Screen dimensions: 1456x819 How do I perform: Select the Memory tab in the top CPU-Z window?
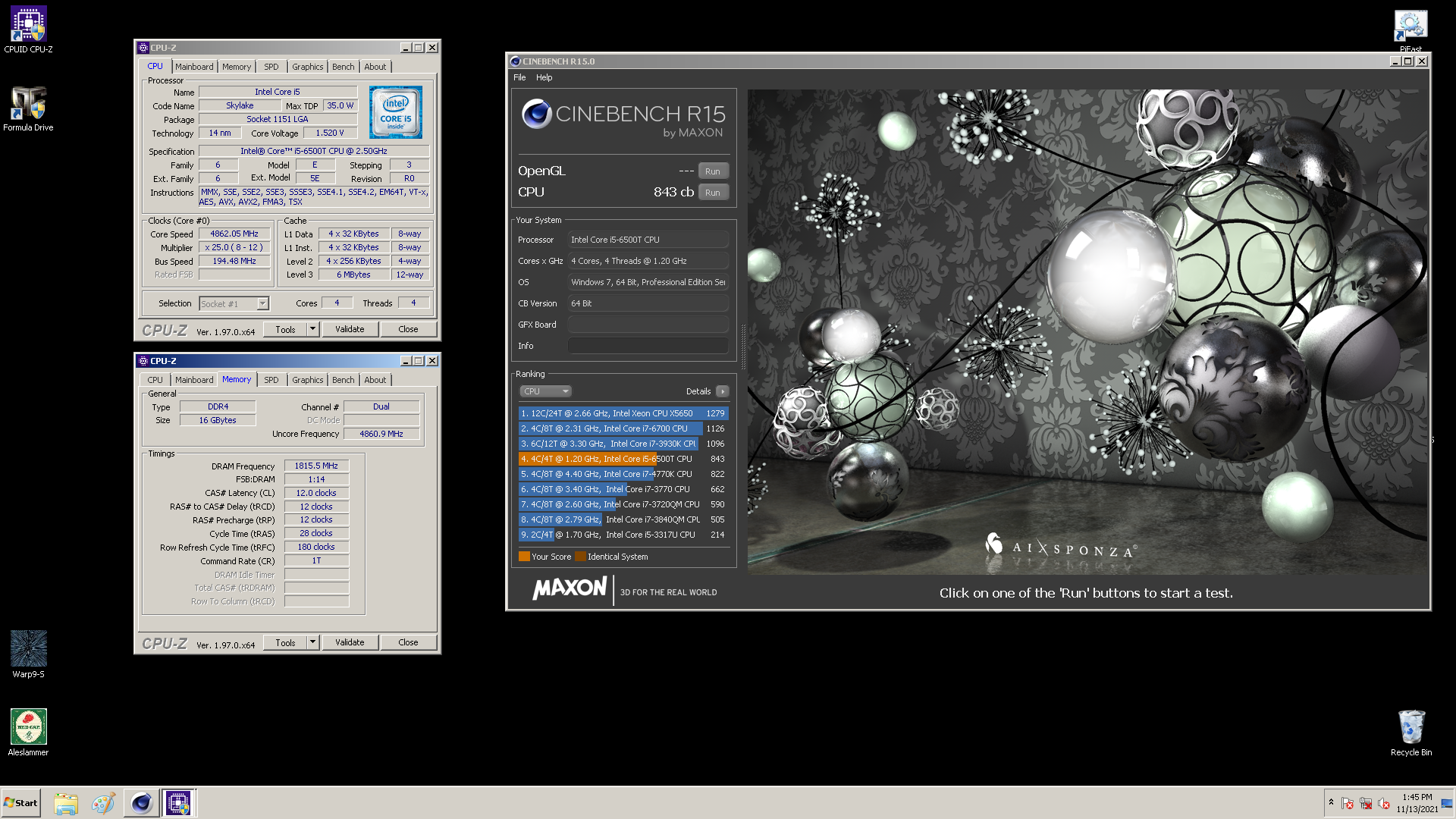(x=237, y=67)
